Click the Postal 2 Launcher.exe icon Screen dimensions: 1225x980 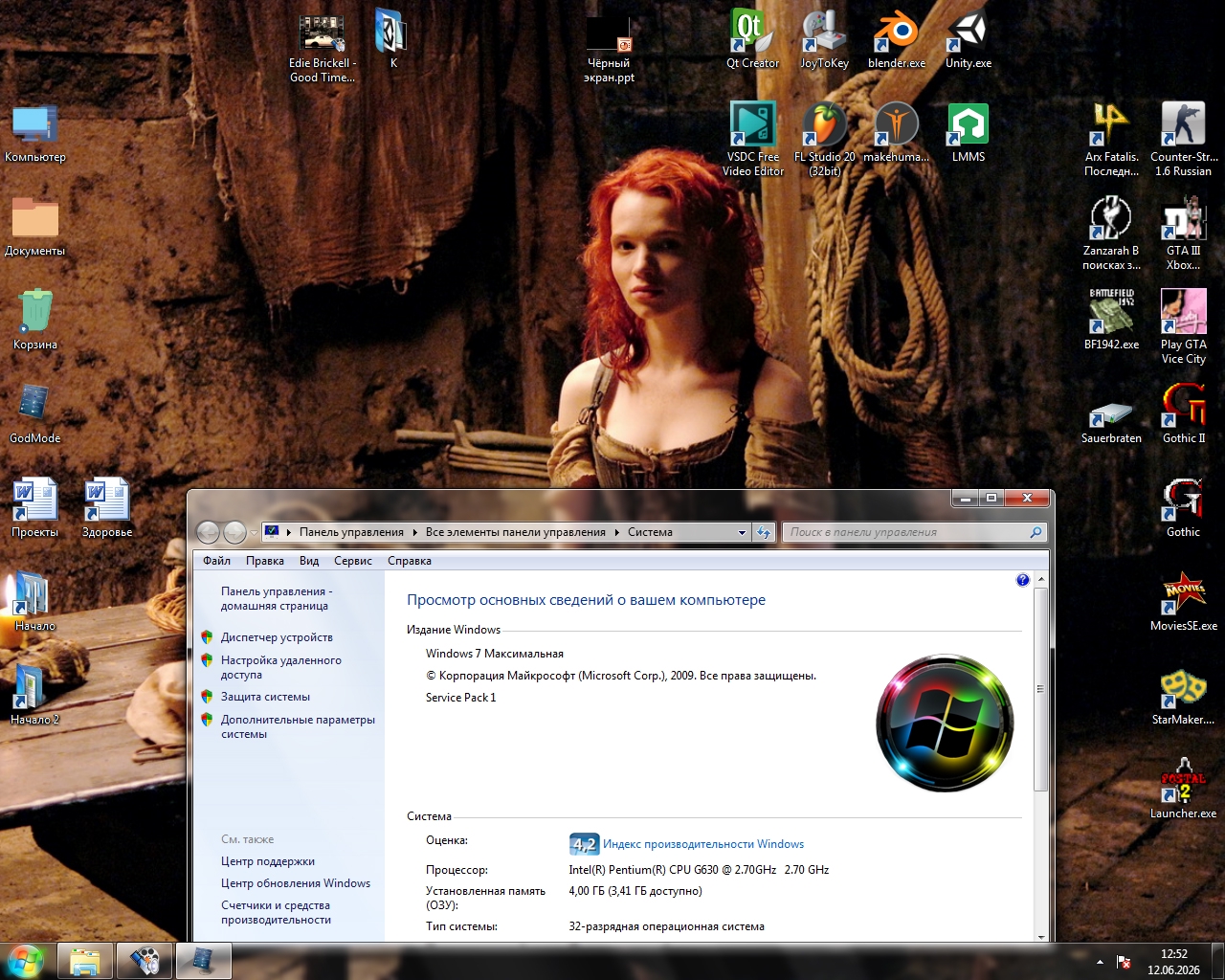[x=1184, y=789]
